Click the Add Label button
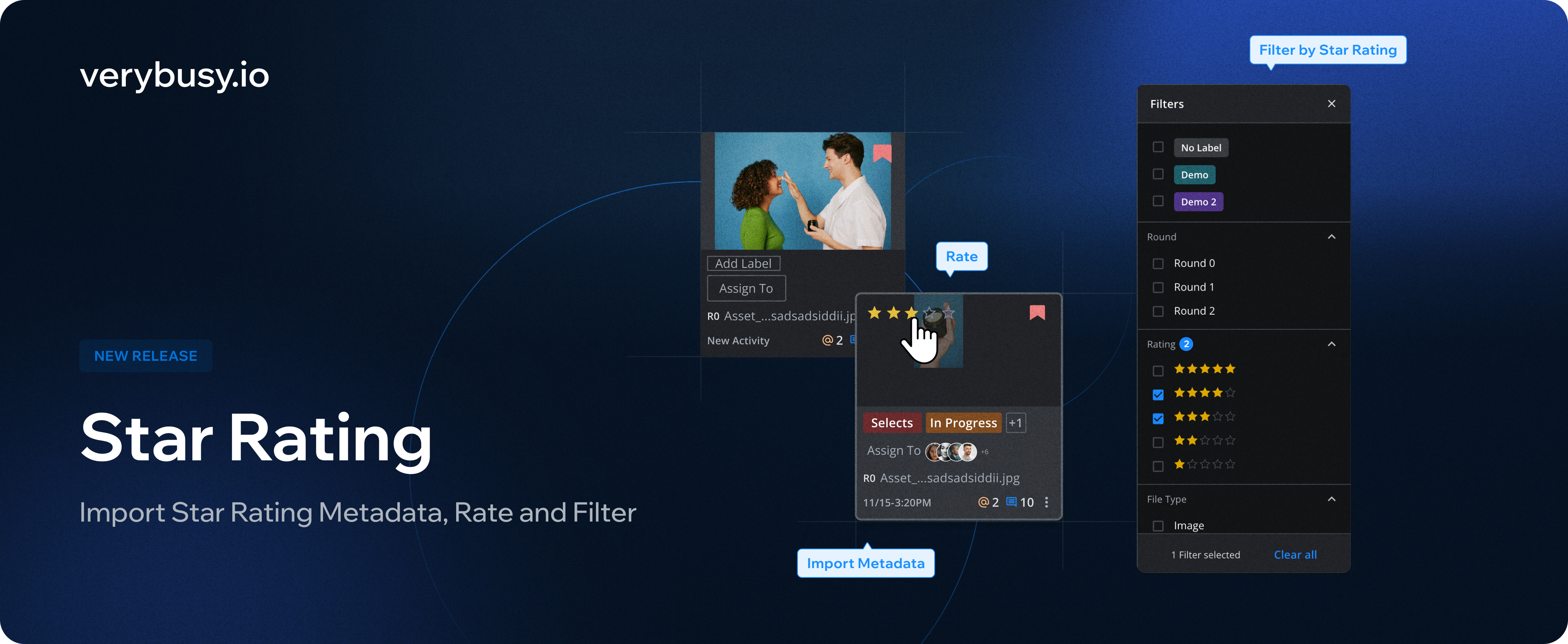Viewport: 1568px width, 644px height. (x=743, y=263)
